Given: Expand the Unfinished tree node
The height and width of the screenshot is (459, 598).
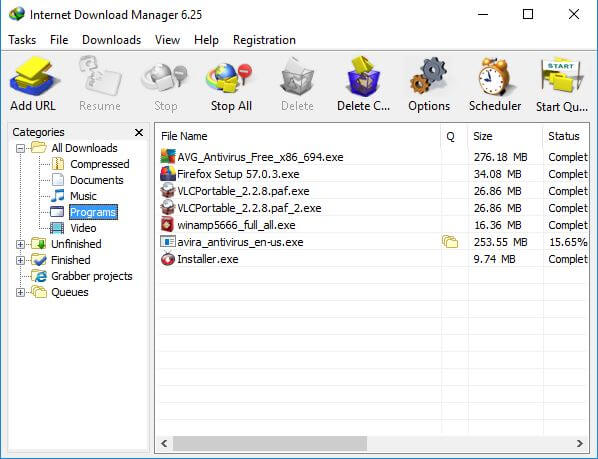Looking at the screenshot, I should click(x=21, y=244).
